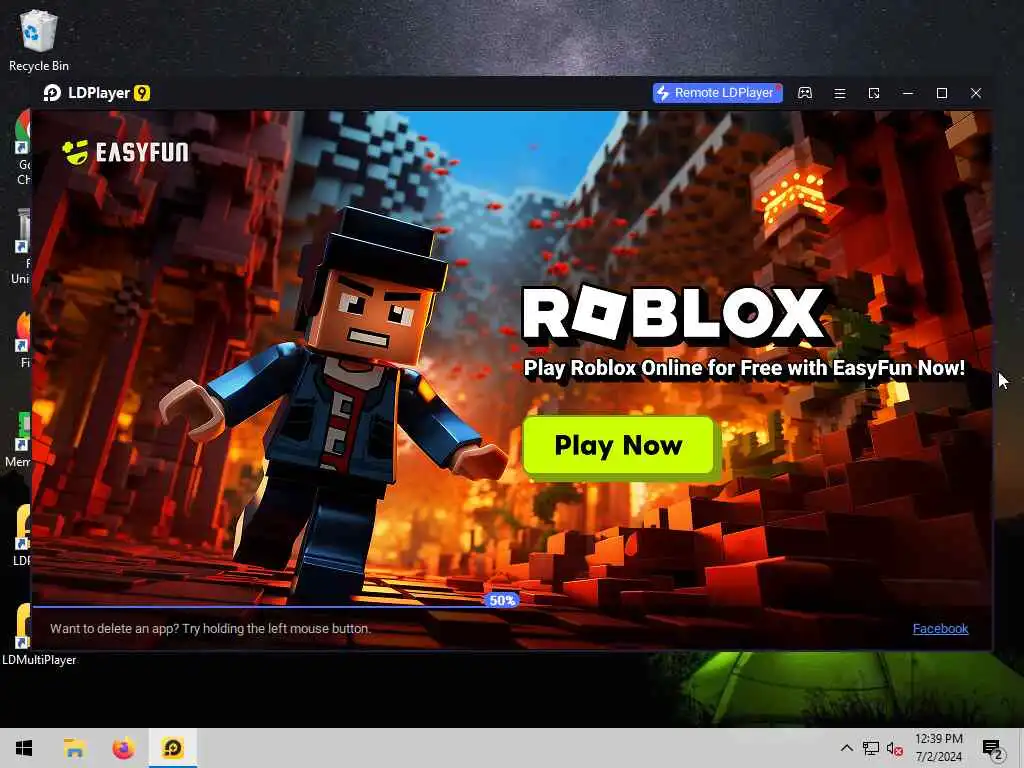Select the LDMultiPlayer desktop shortcut
Image resolution: width=1024 pixels, height=768 pixels.
(x=21, y=632)
